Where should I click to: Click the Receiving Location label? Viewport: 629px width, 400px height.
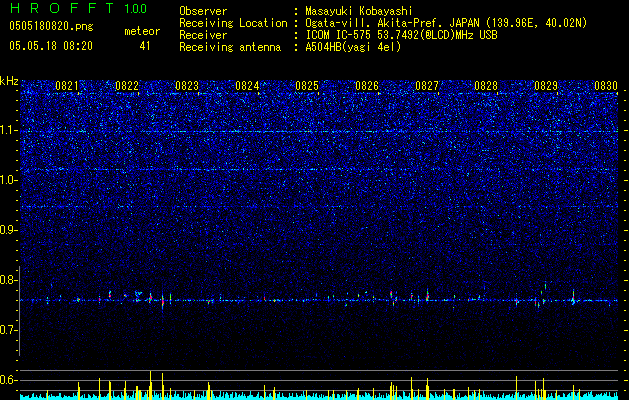233,24
